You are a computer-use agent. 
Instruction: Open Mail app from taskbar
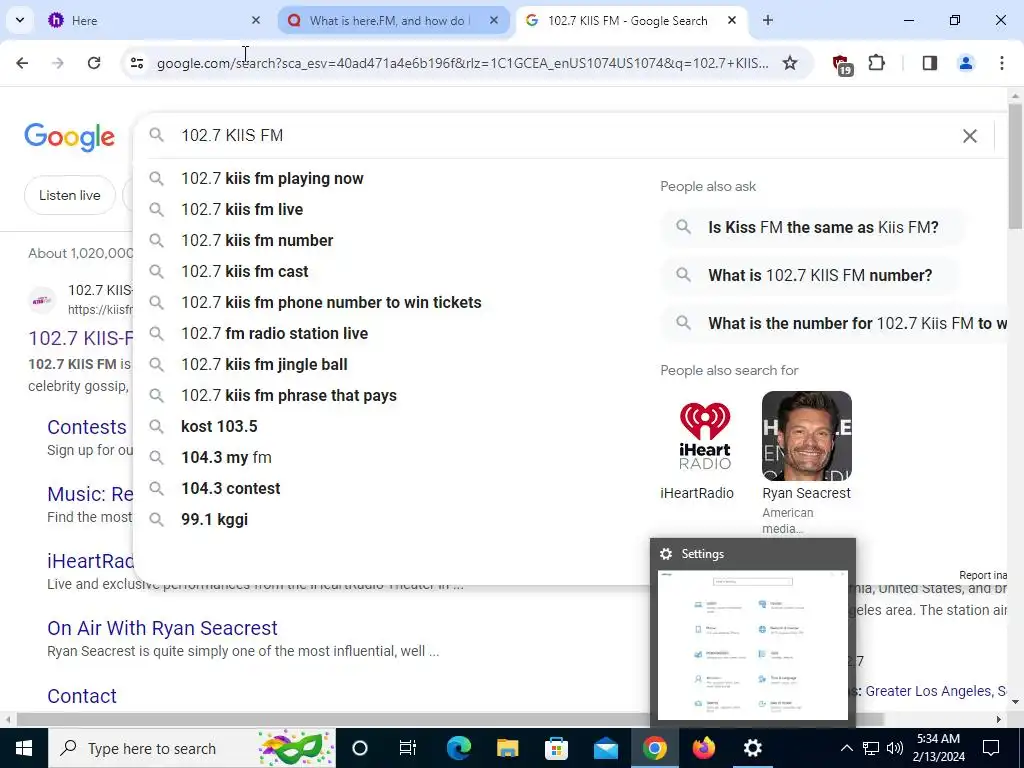(605, 748)
